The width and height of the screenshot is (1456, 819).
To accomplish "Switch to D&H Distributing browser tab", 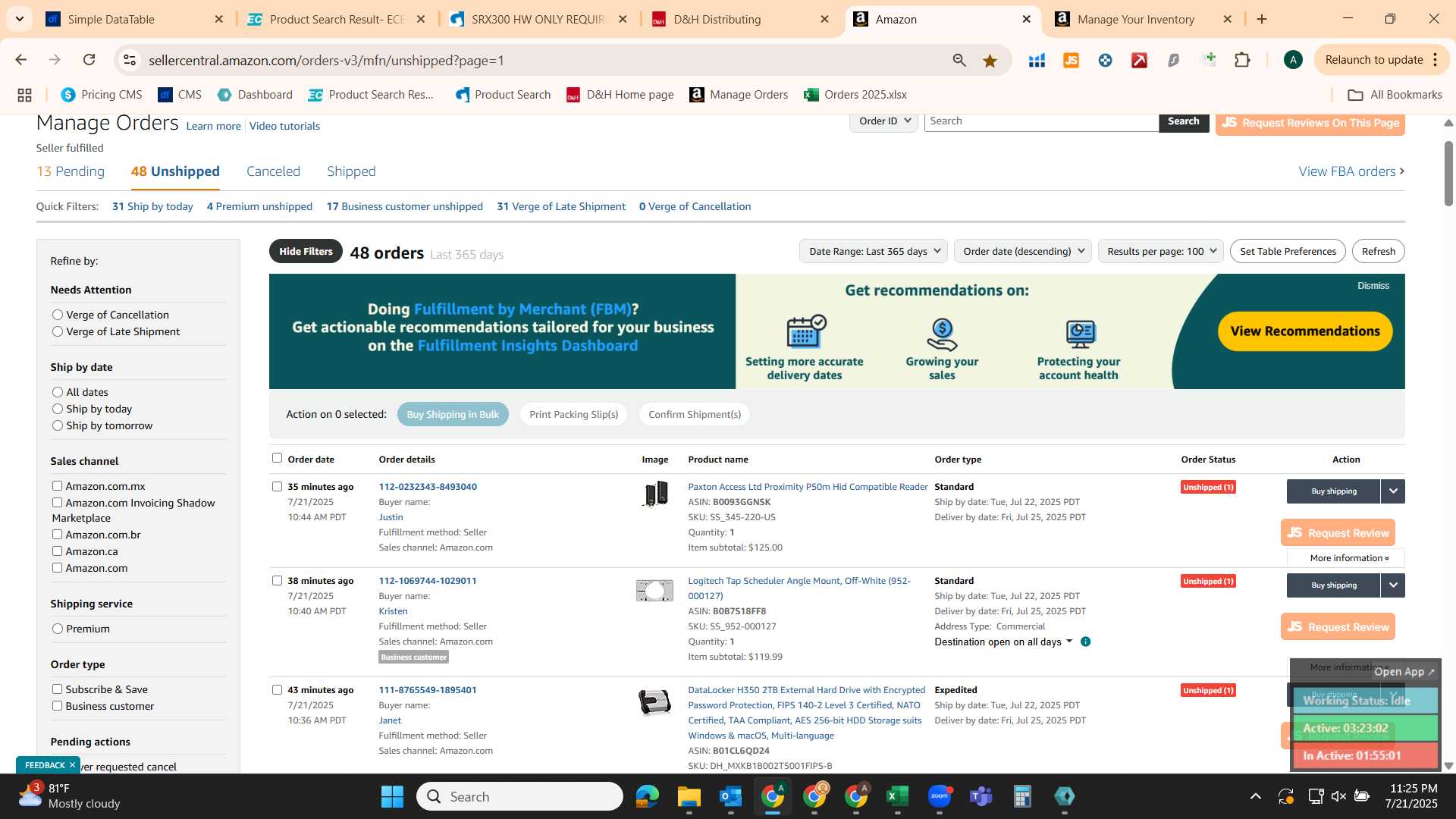I will 741,19.
